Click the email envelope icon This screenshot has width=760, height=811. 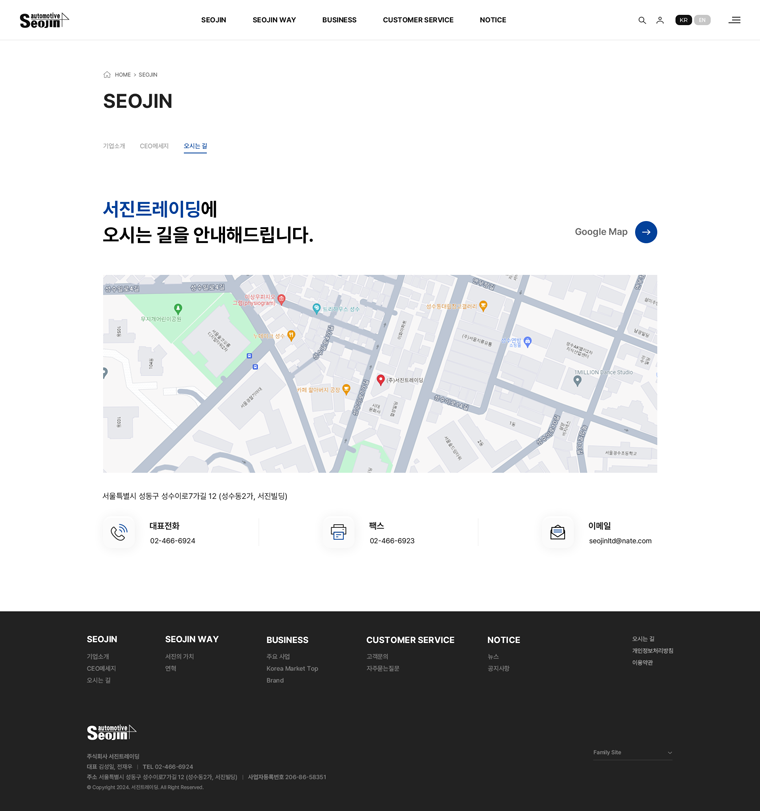coord(557,532)
